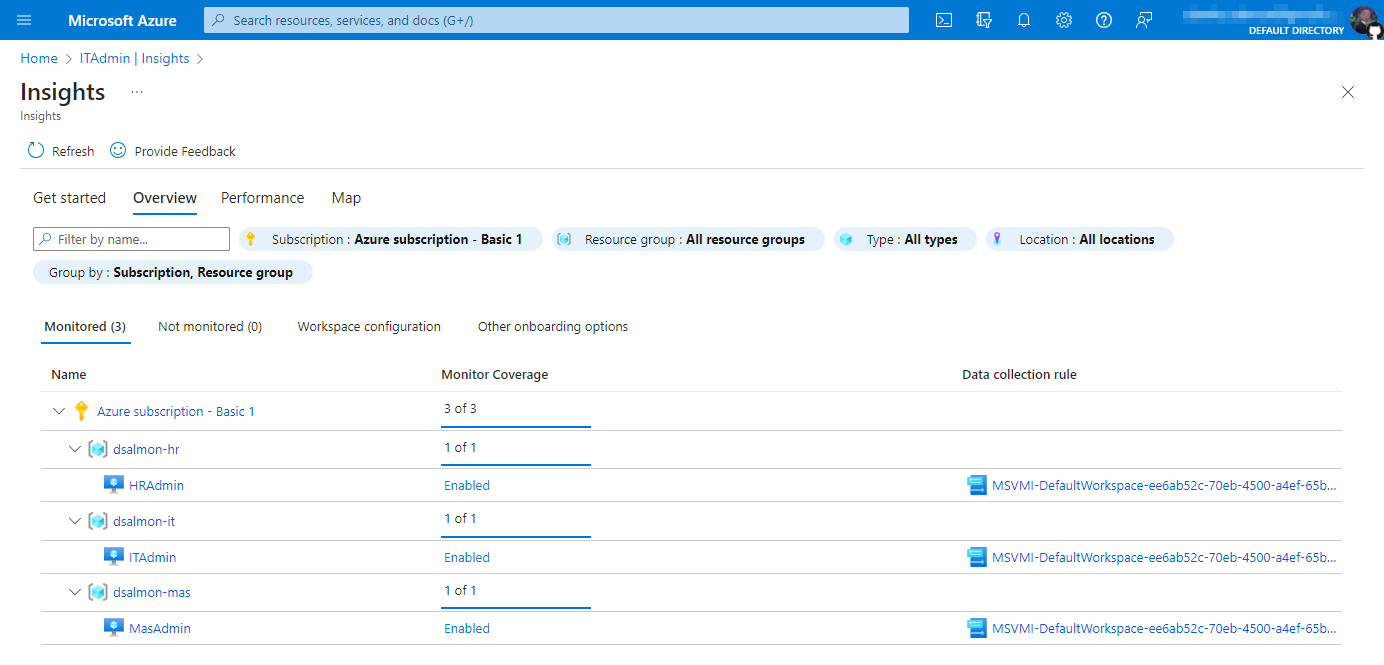Open the Azure subscription - Basic 1 link
This screenshot has width=1384, height=665.
176,411
